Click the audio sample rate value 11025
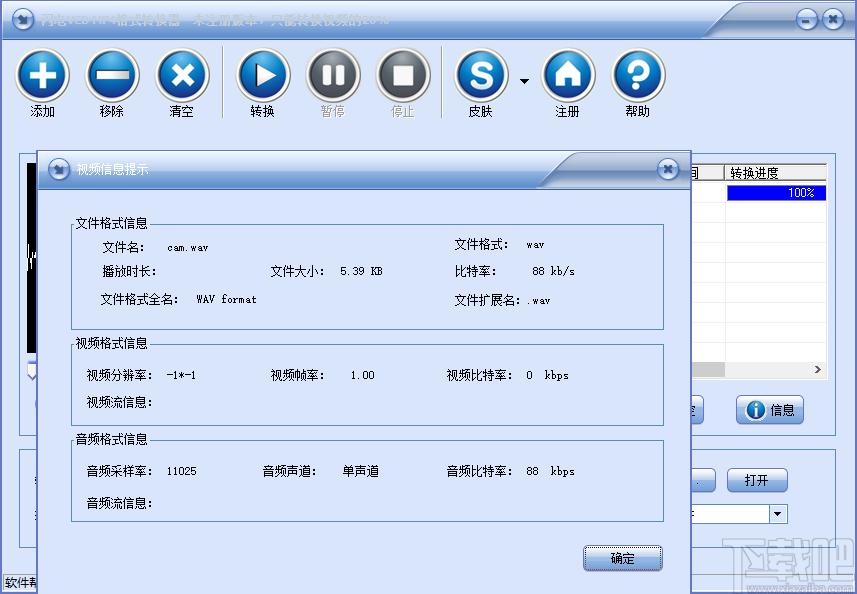Screen dimensions: 857x594 pyautogui.click(x=181, y=471)
